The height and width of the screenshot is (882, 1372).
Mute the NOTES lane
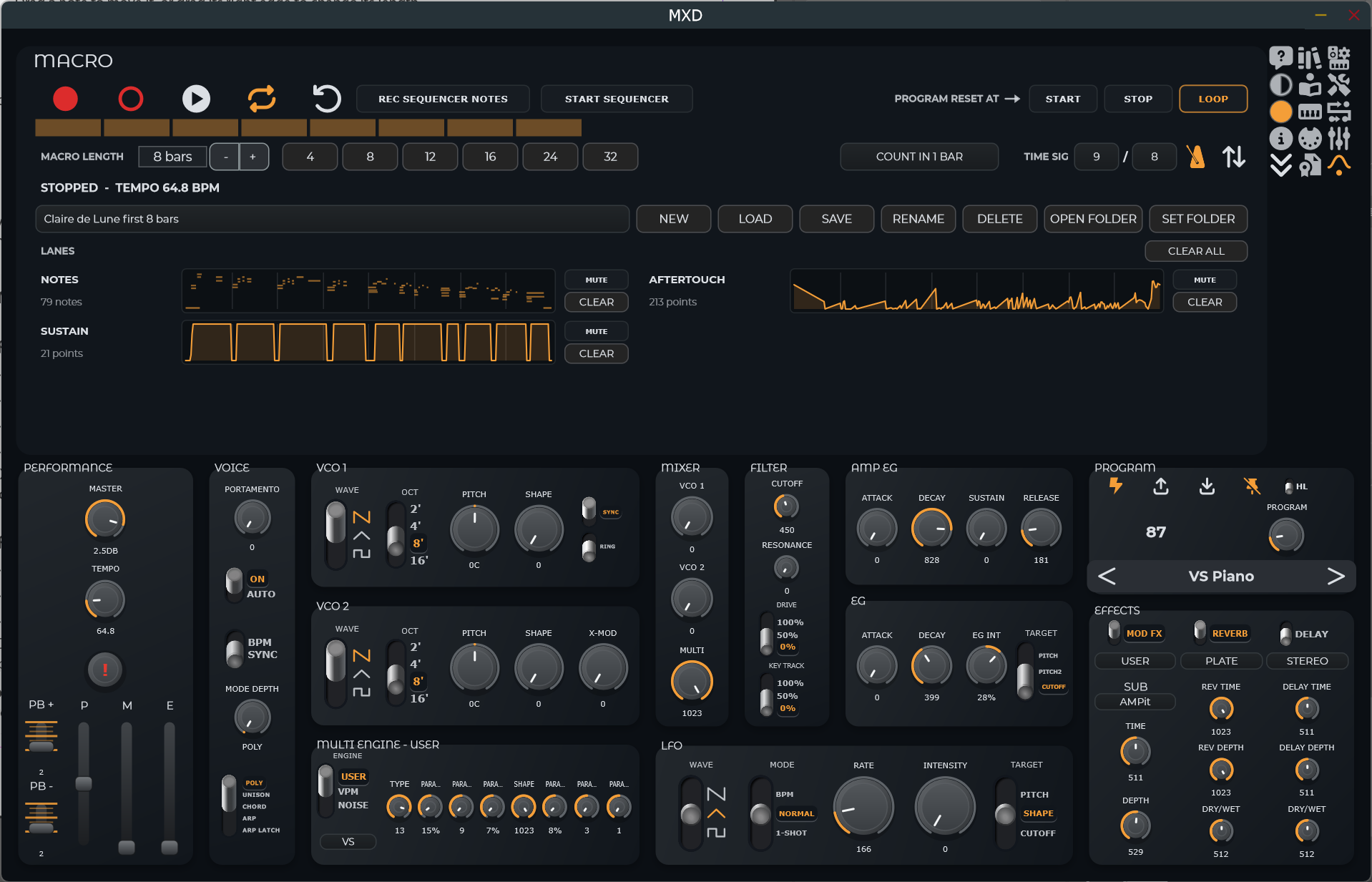pyautogui.click(x=596, y=280)
